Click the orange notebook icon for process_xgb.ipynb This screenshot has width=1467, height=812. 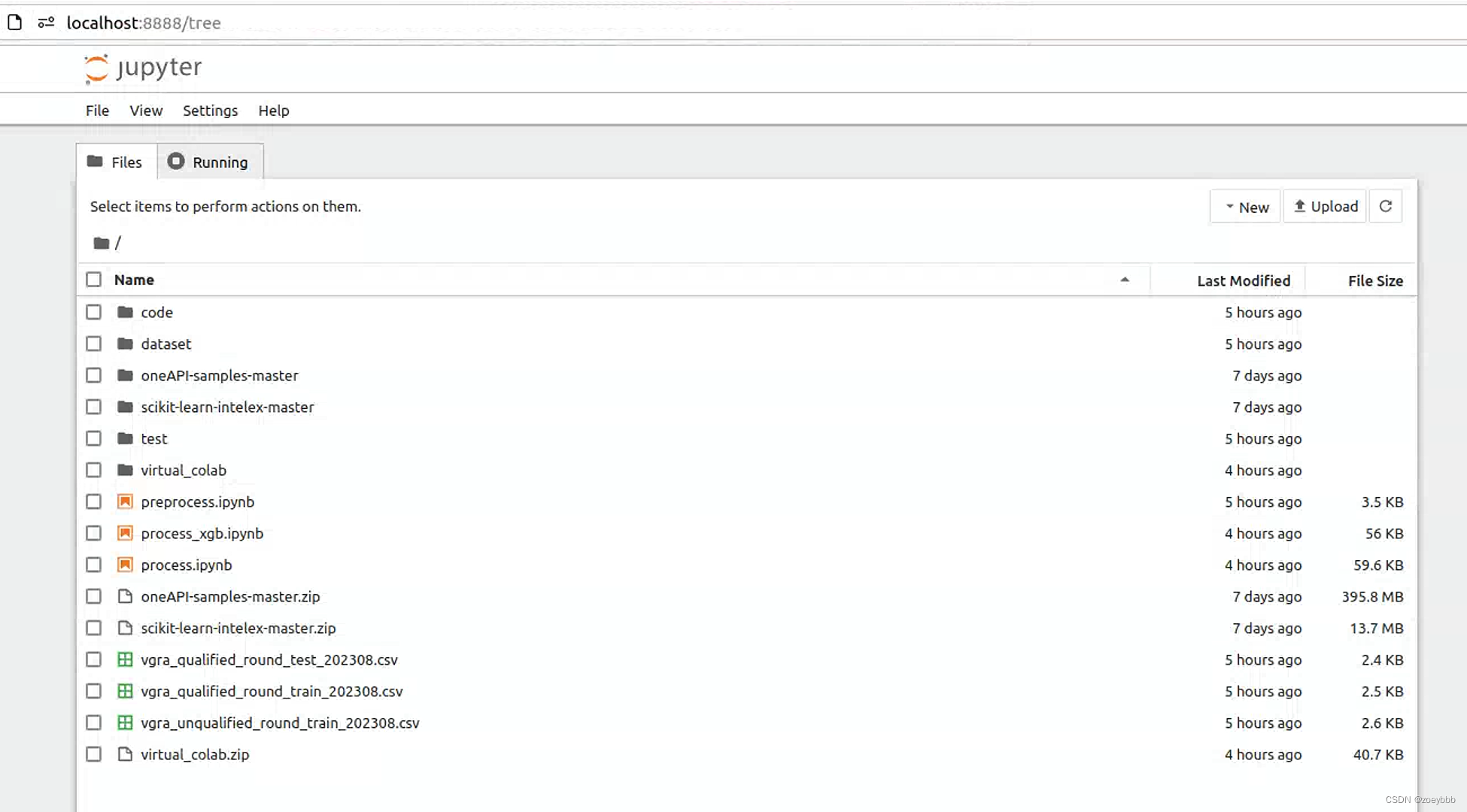pos(125,533)
